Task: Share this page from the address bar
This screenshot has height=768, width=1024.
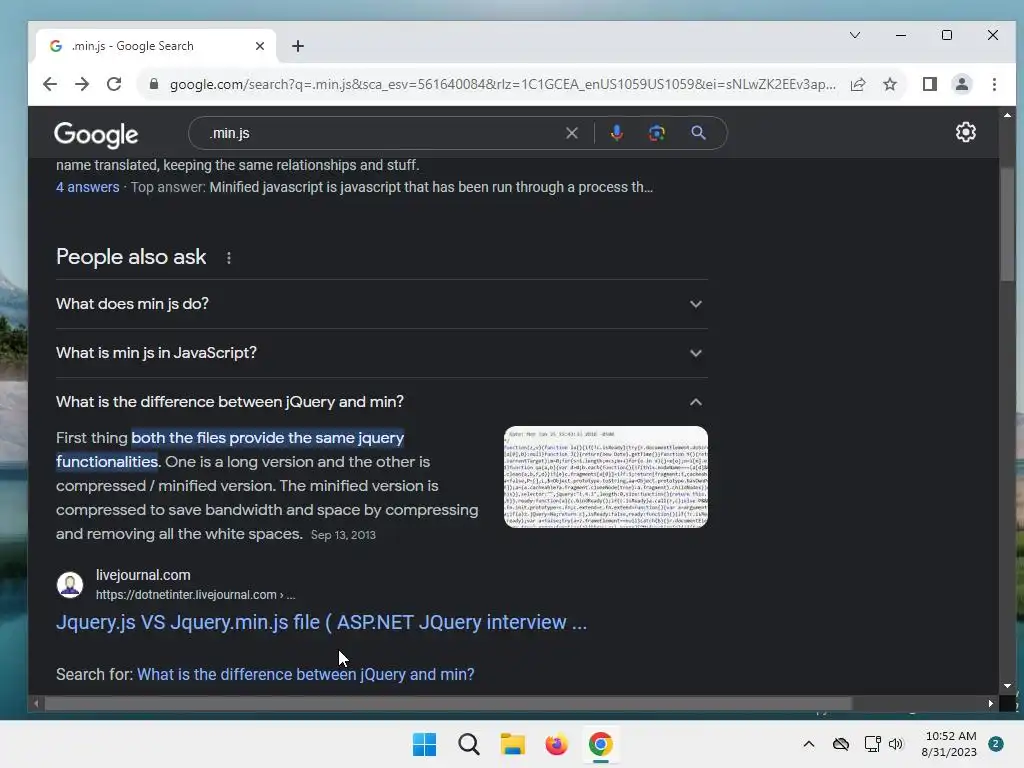Action: pyautogui.click(x=857, y=84)
